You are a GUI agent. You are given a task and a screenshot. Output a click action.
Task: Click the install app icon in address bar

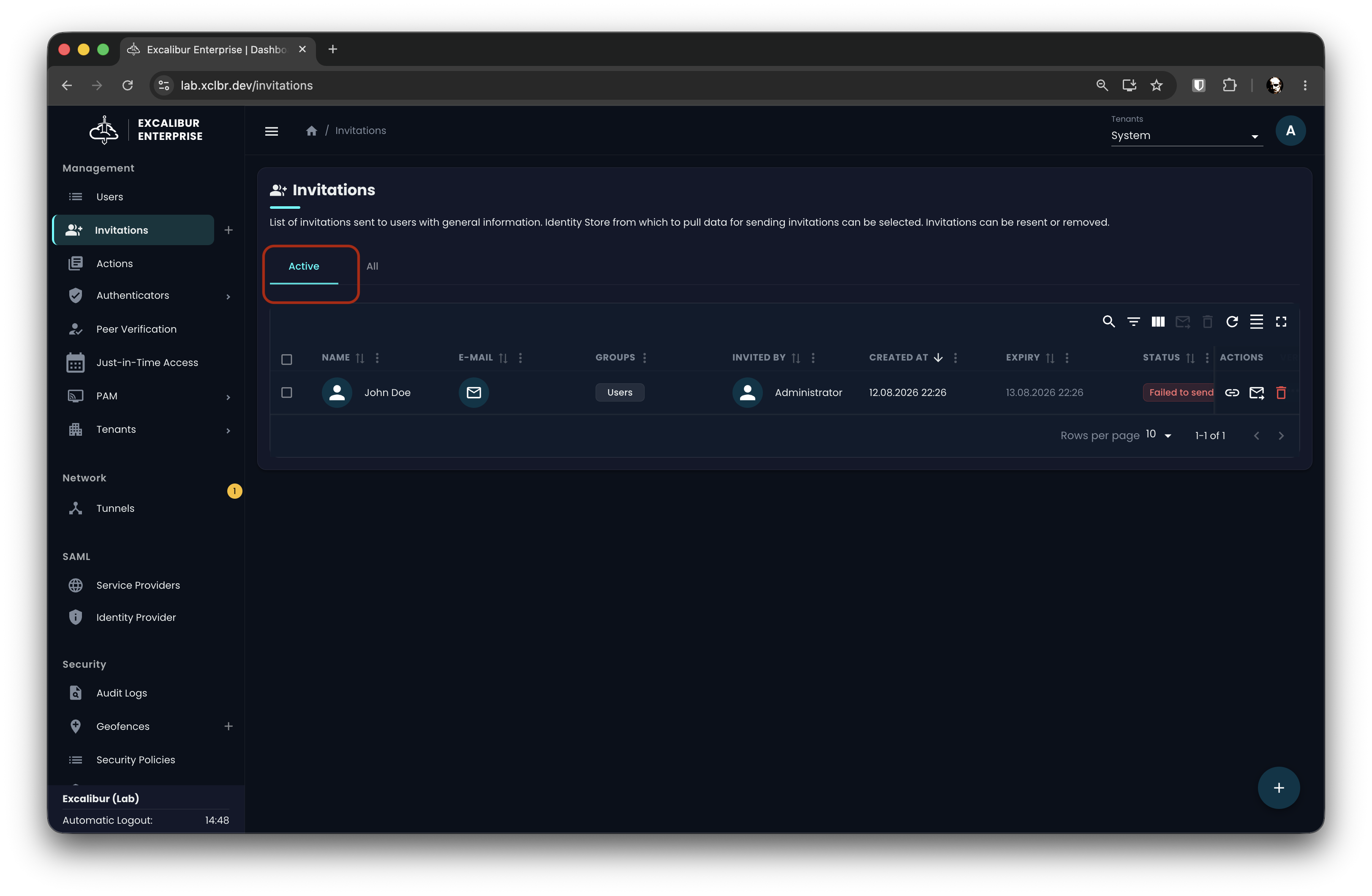1129,85
